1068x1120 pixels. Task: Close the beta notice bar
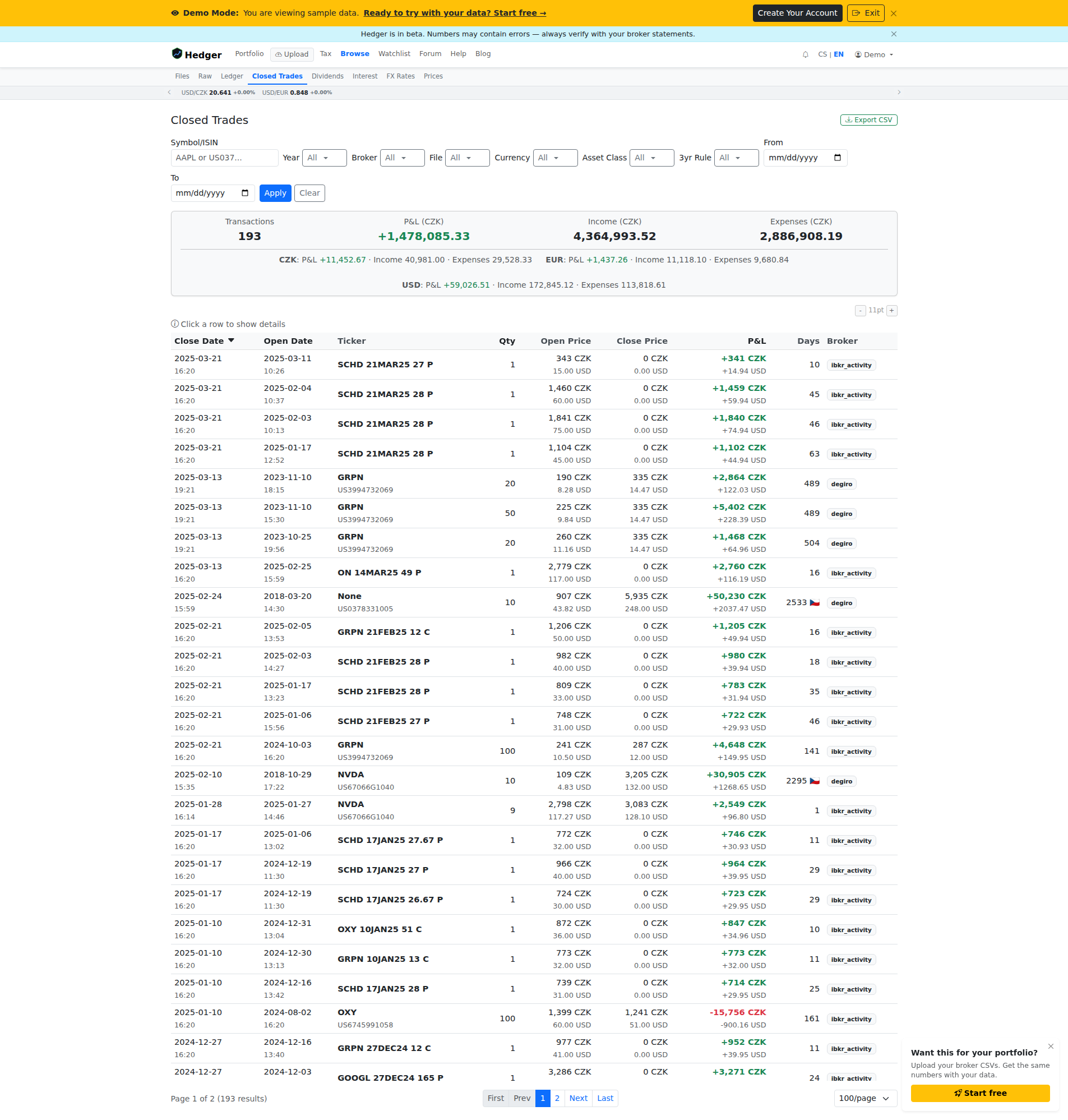click(894, 34)
